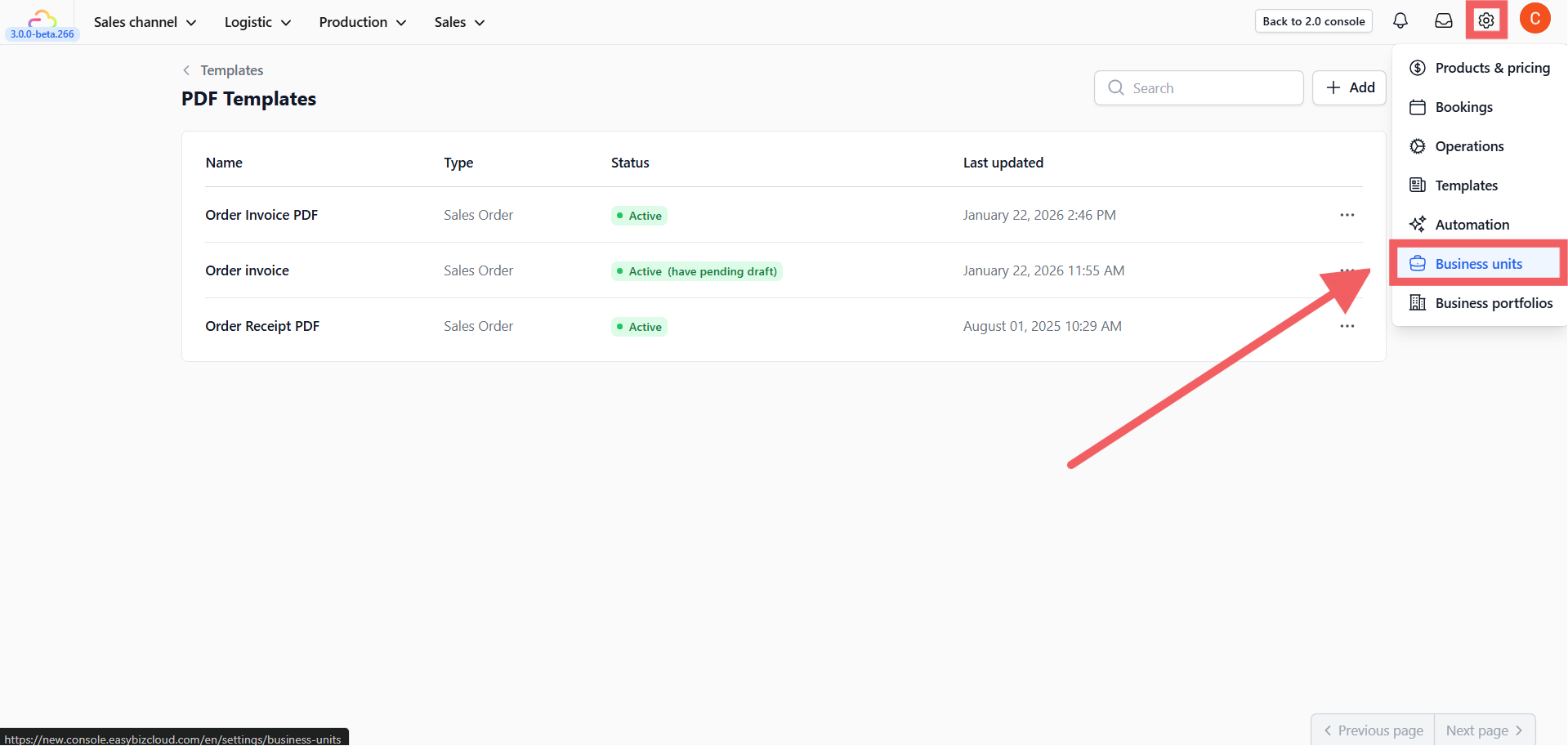Screen dimensions: 1568x746
Task: Click the 'have pending draft' status badge
Action: point(697,271)
